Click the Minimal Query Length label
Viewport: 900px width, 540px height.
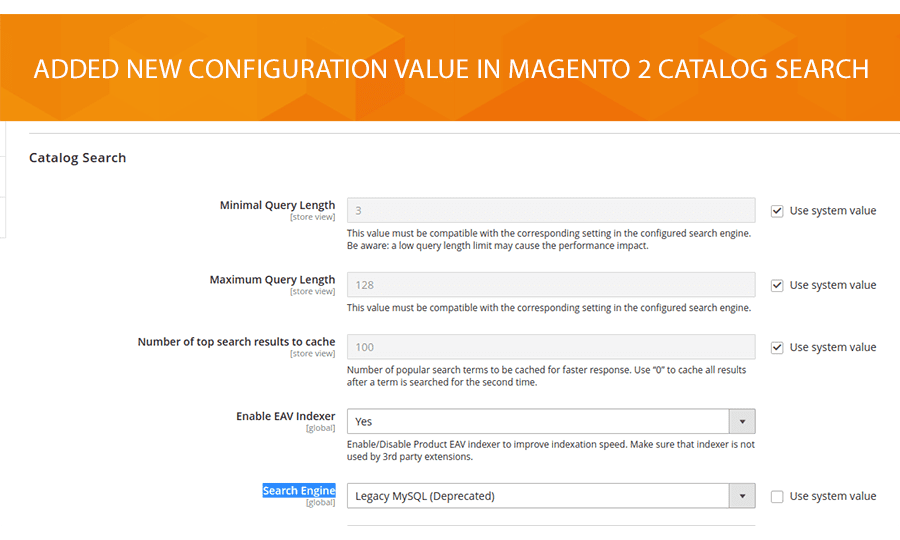pyautogui.click(x=277, y=205)
